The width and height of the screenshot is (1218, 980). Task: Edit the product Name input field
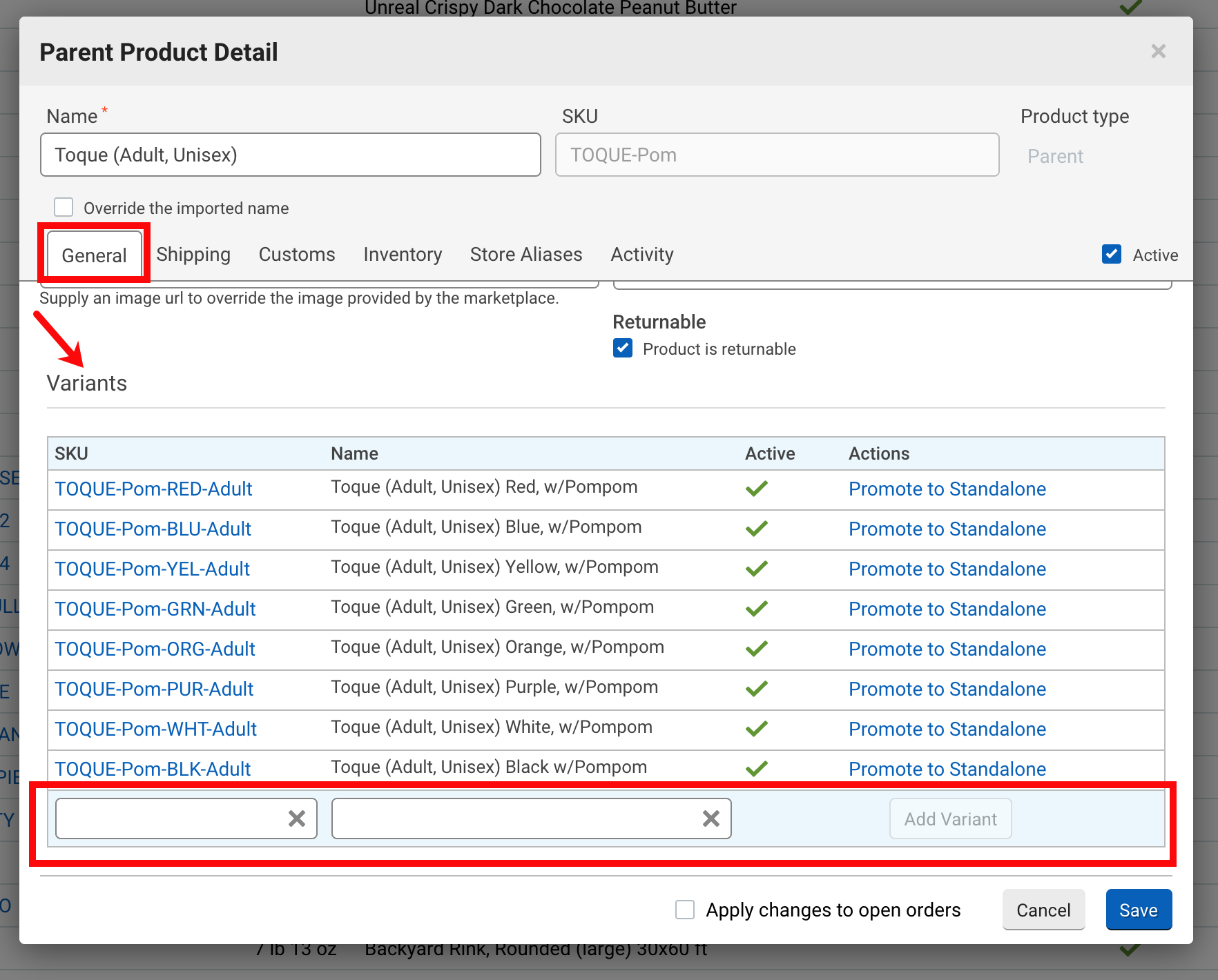point(290,155)
